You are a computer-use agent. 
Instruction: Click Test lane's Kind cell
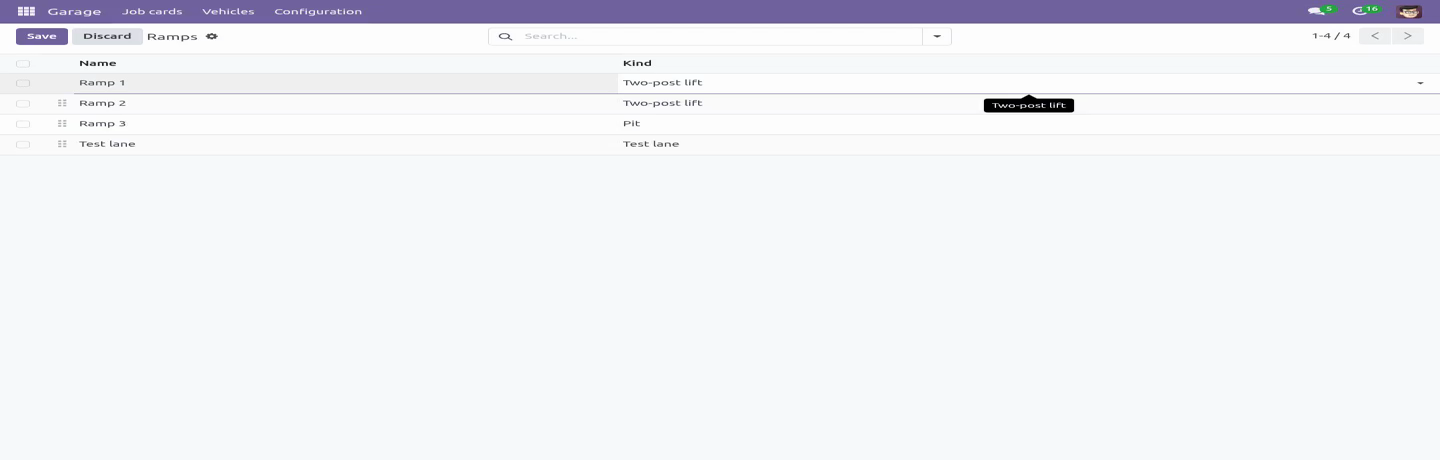(1028, 144)
